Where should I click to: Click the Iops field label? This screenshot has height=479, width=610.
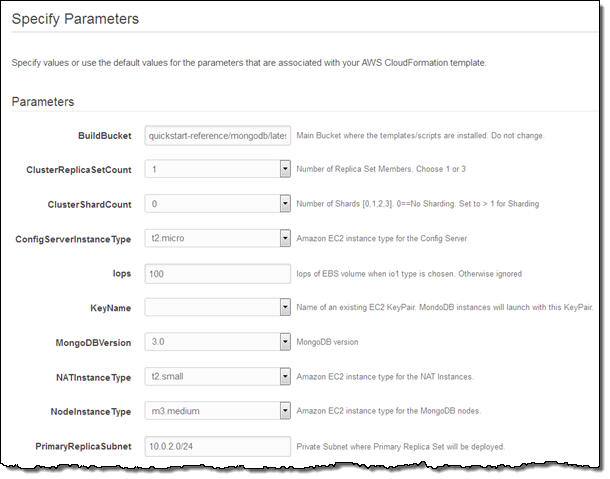coord(121,273)
